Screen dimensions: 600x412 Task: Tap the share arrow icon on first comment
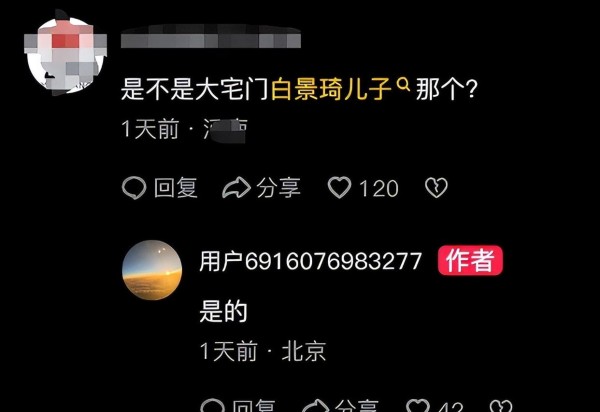pos(236,188)
